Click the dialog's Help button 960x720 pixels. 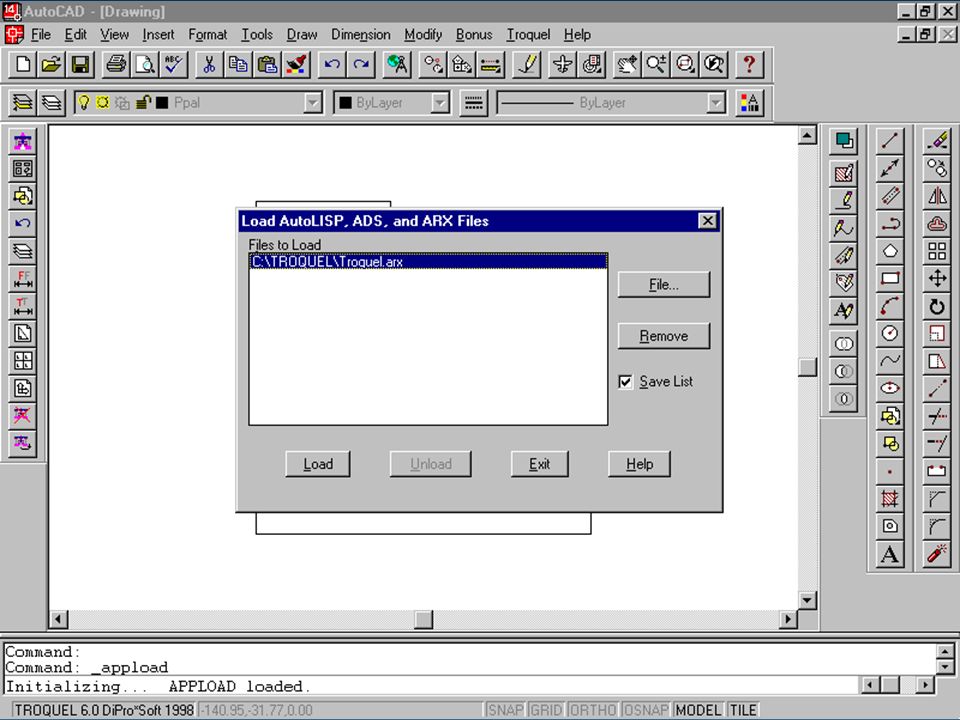[x=639, y=464]
